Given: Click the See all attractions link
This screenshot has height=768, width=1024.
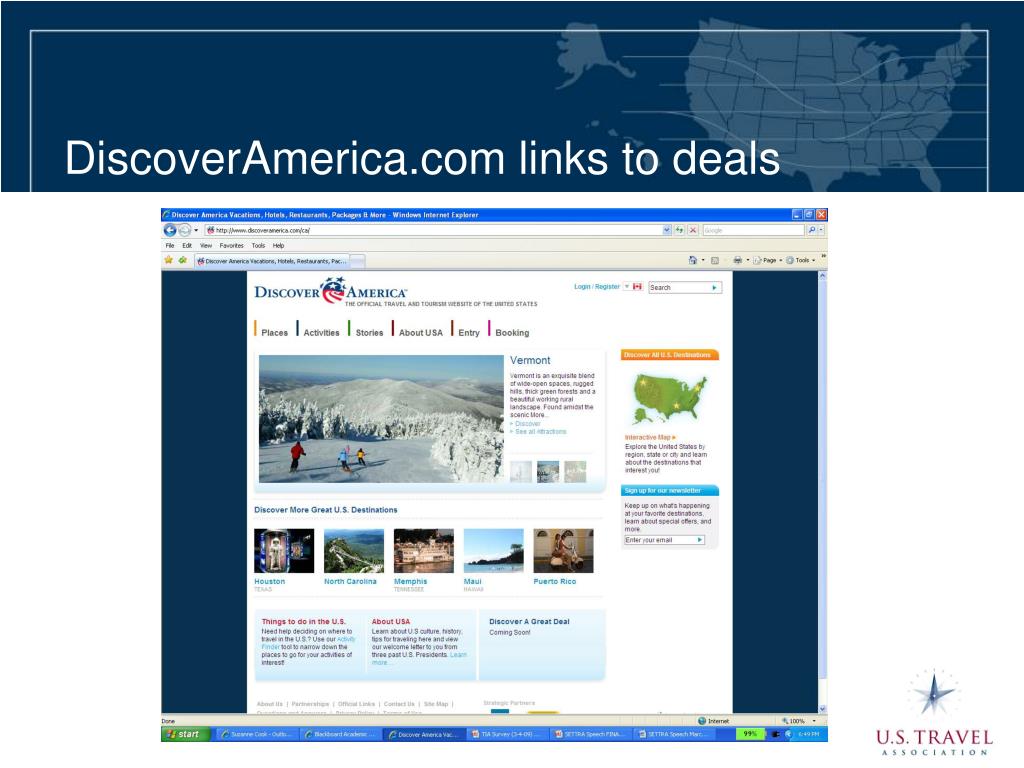Looking at the screenshot, I should click(x=539, y=432).
